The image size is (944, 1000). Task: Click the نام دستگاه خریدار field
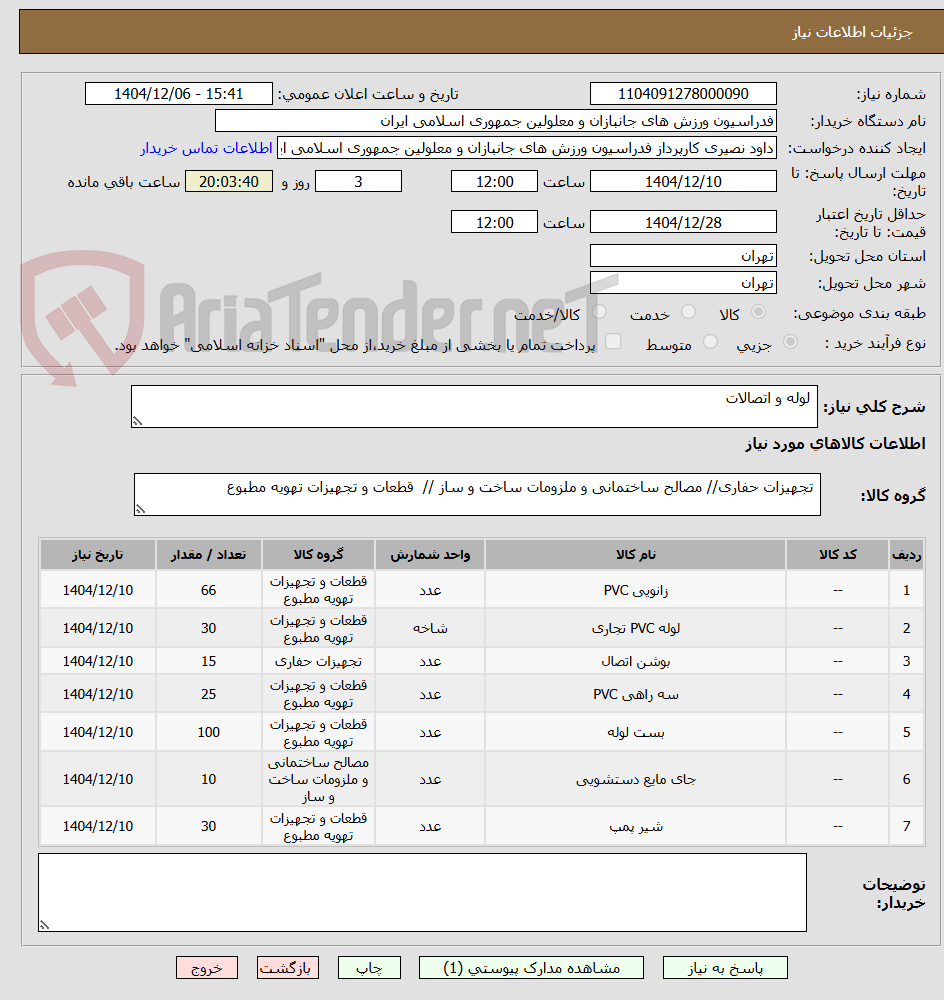click(496, 121)
